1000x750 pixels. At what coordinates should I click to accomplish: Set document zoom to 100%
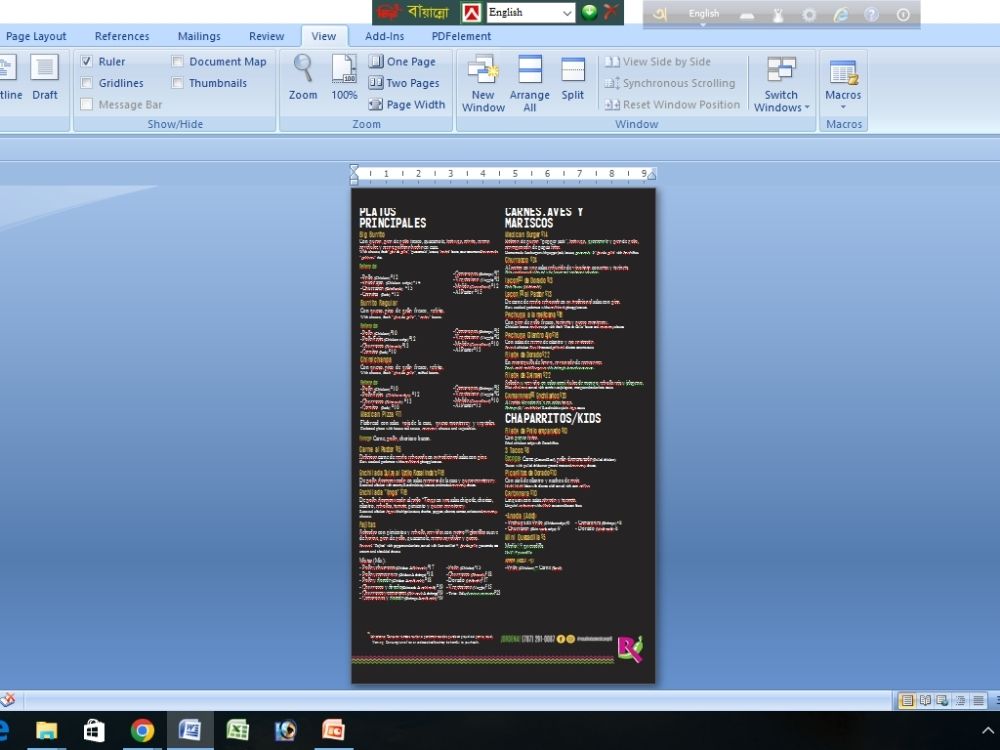344,78
